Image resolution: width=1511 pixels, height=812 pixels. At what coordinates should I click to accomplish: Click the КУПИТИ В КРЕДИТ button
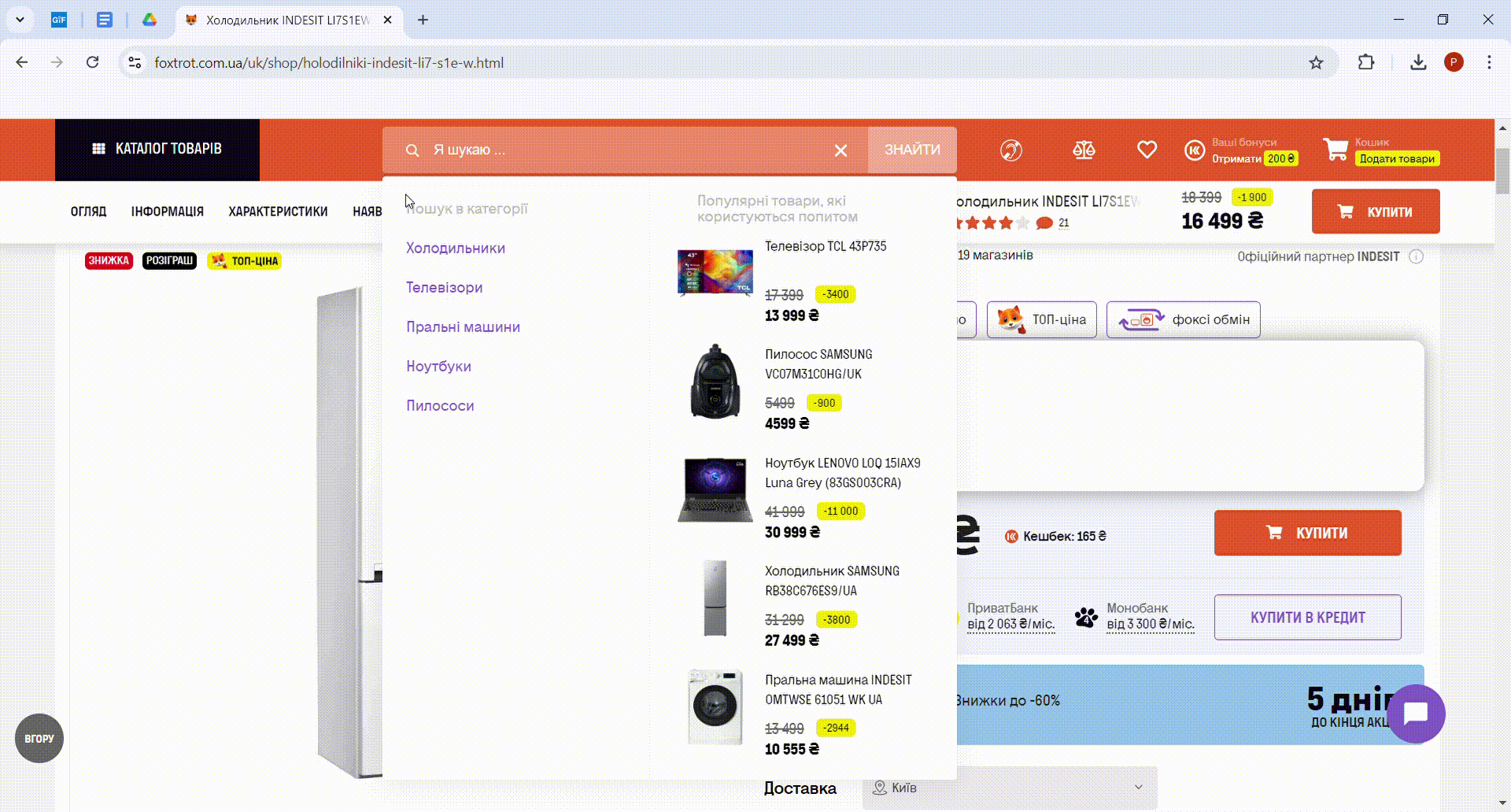click(1307, 618)
